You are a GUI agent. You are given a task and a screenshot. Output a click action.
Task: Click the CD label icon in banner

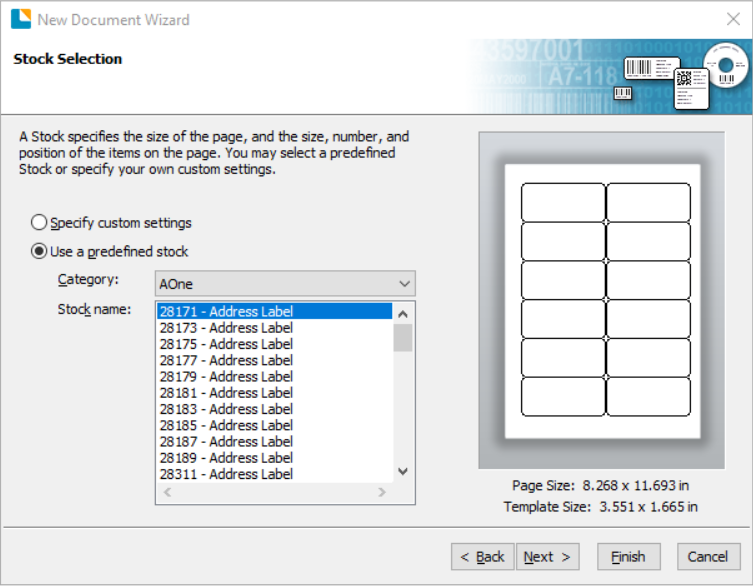tap(726, 65)
